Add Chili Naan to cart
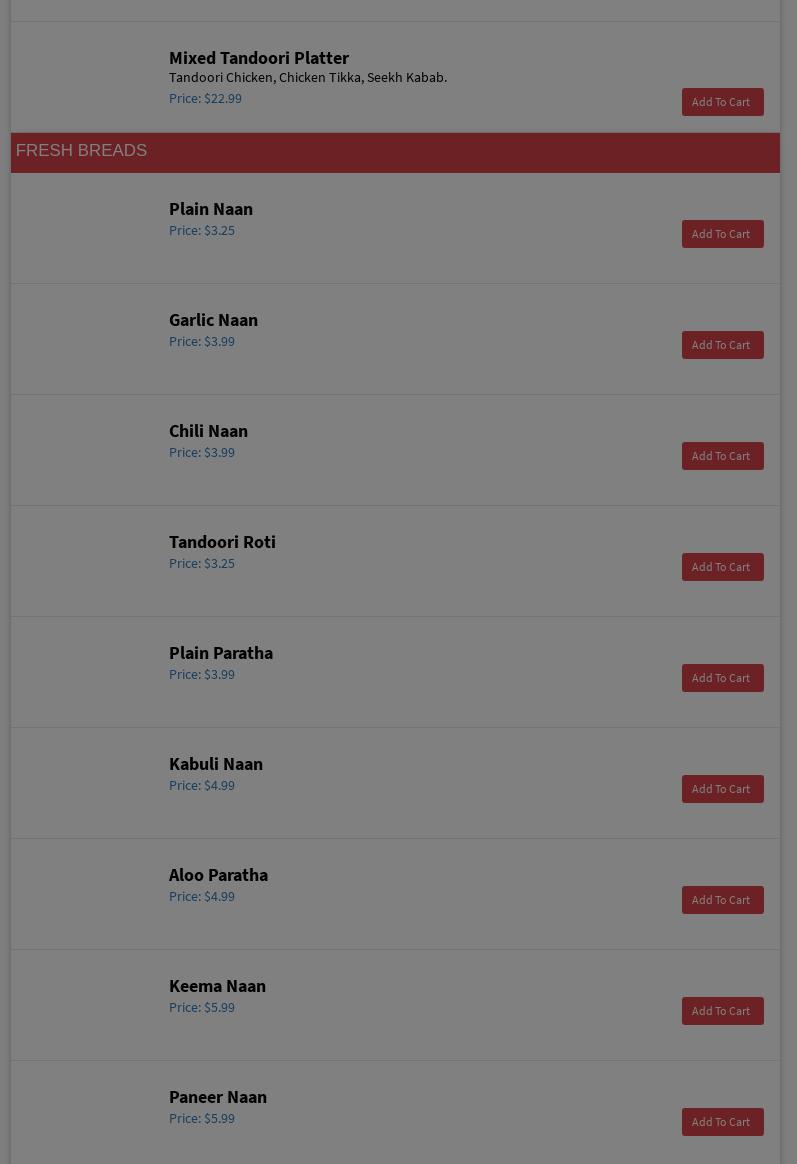 click(722, 456)
